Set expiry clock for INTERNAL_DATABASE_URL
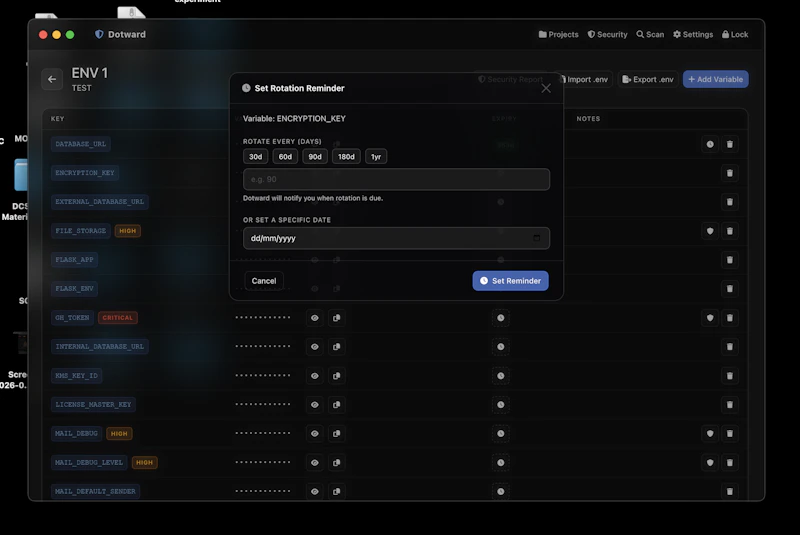 [501, 347]
